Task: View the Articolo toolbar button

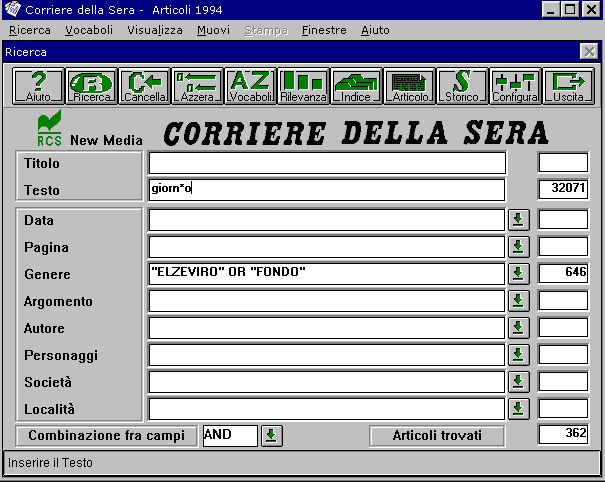Action: (x=409, y=86)
